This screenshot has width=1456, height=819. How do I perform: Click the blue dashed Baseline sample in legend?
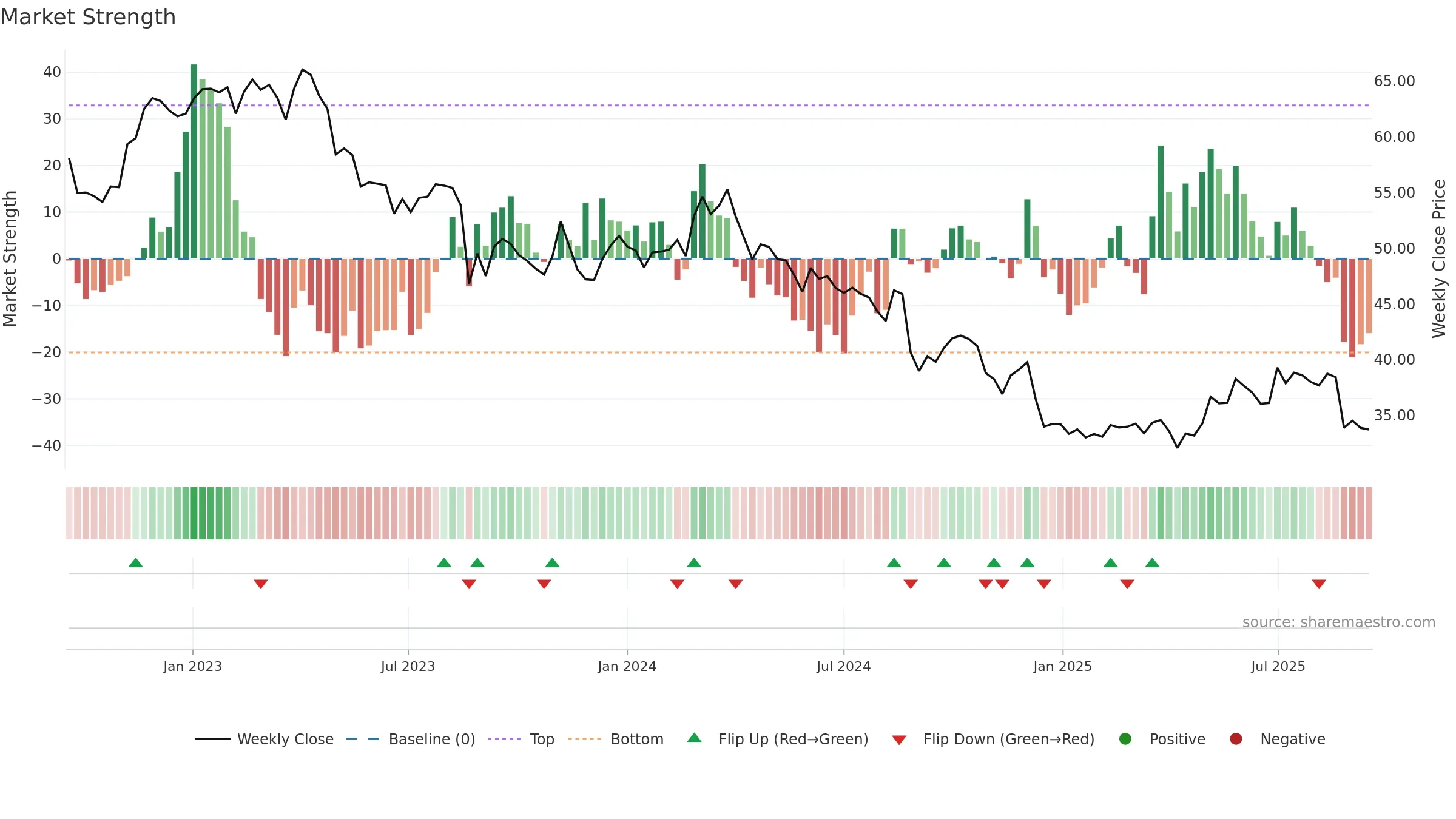(x=362, y=739)
